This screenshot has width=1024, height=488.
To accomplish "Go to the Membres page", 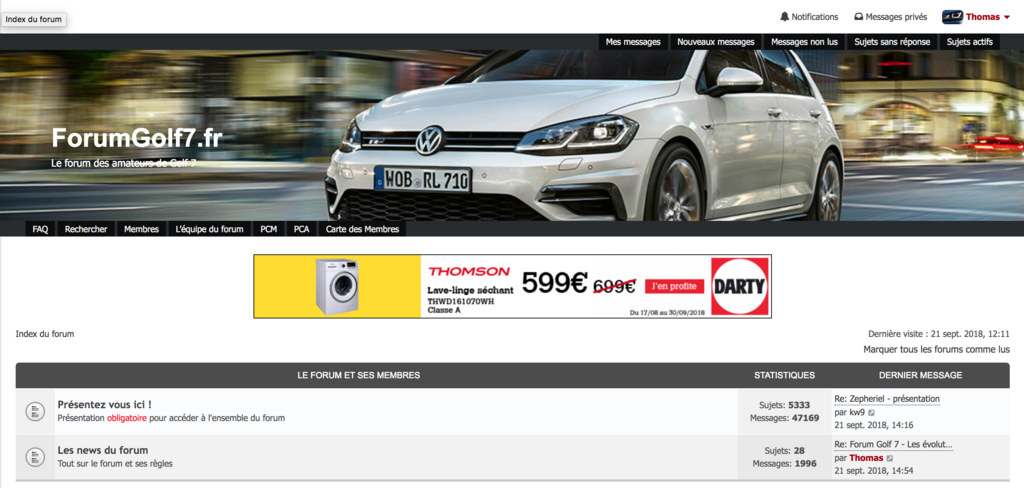I will (141, 229).
